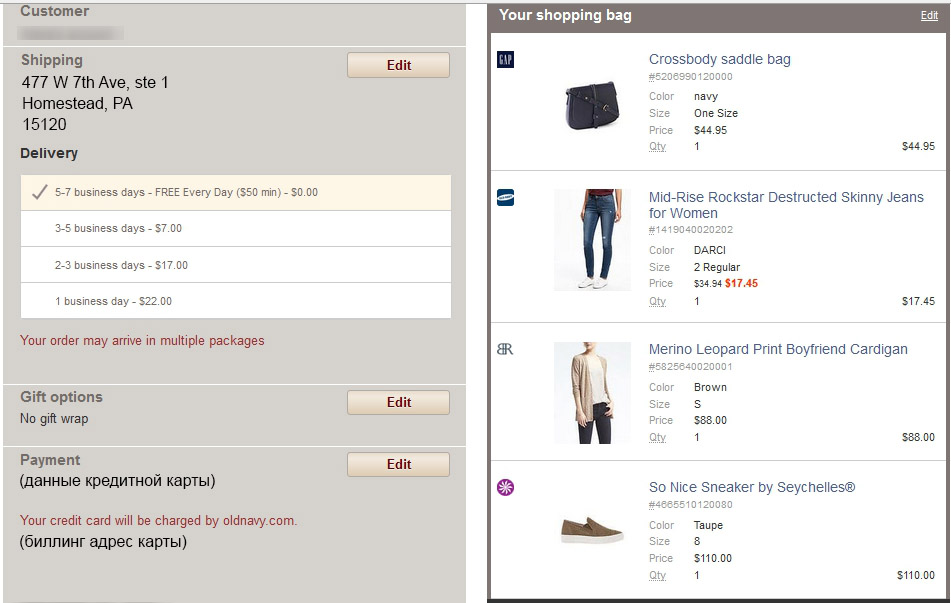Edit the Shipping address
The height and width of the screenshot is (603, 951).
pos(398,65)
